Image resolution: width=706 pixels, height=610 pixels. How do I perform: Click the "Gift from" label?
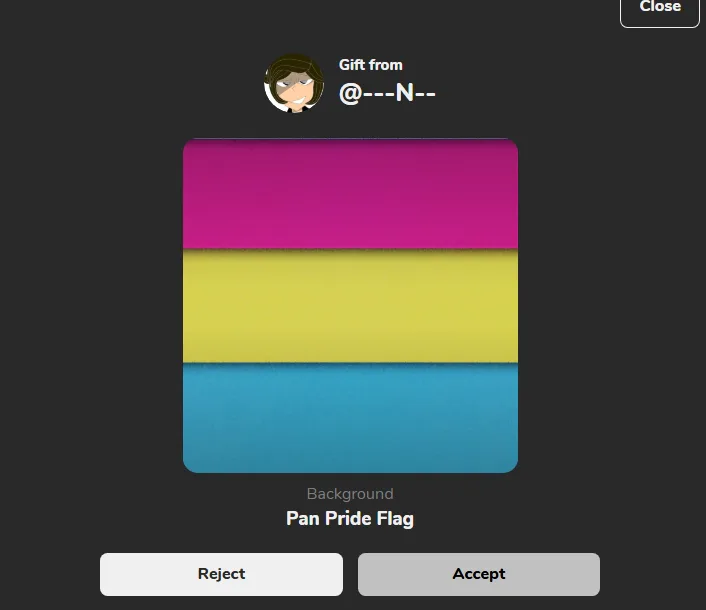point(370,65)
